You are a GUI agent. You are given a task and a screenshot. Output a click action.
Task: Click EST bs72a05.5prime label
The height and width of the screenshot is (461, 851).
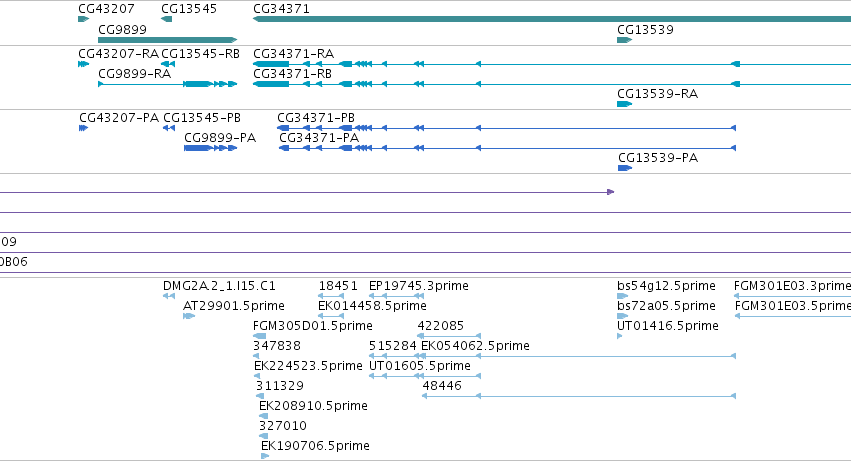pyautogui.click(x=666, y=306)
